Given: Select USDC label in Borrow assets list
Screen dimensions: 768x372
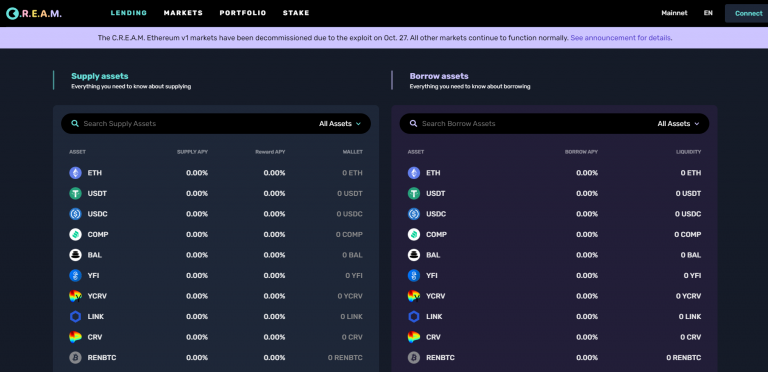Looking at the screenshot, I should pos(436,214).
